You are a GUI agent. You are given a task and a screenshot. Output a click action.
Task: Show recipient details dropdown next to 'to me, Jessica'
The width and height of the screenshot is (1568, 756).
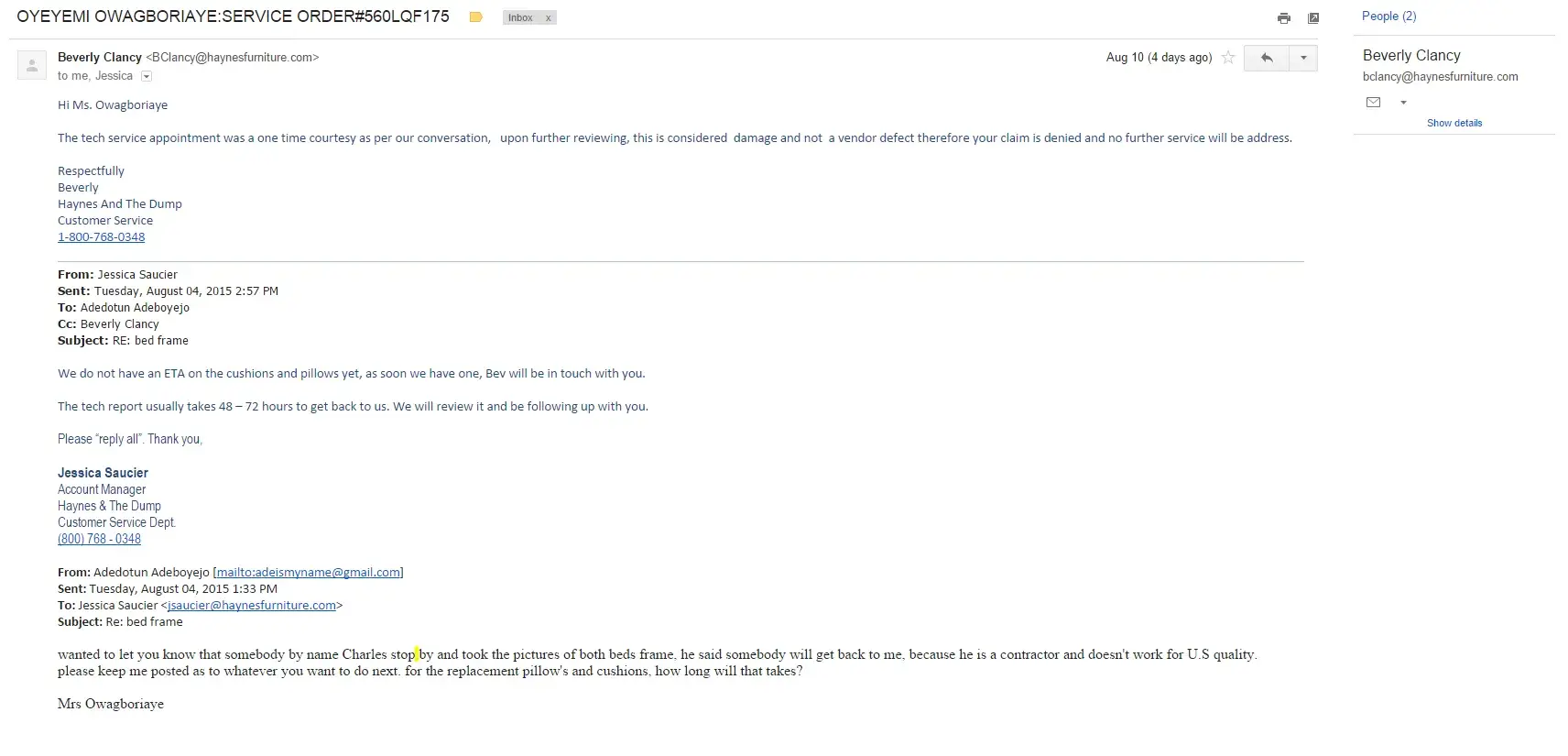point(147,77)
